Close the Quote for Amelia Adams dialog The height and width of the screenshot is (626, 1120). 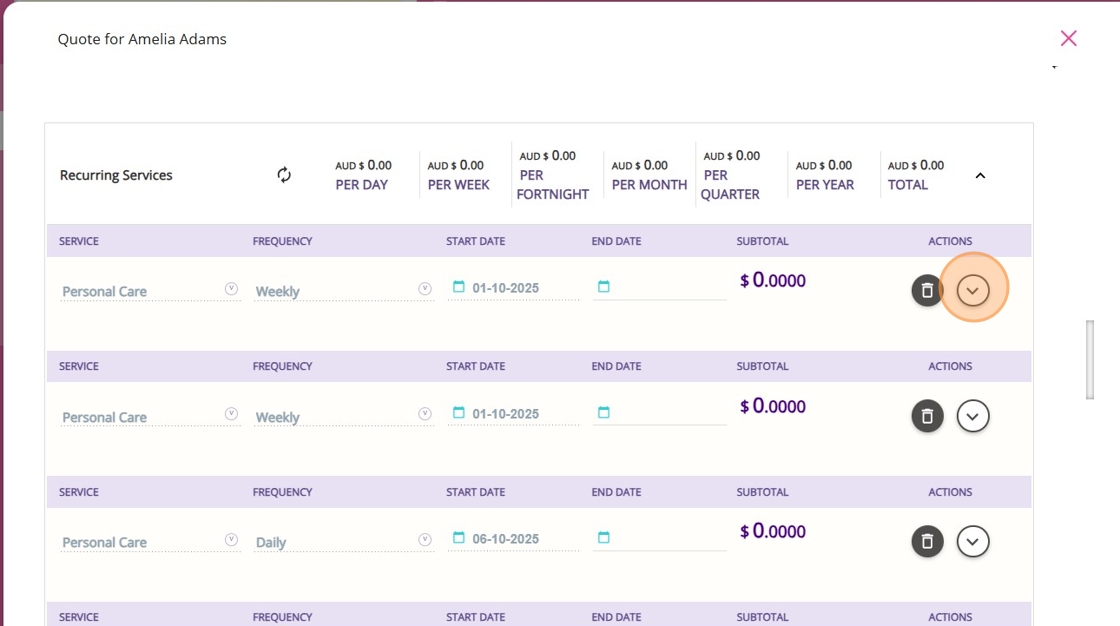pyautogui.click(x=1068, y=38)
